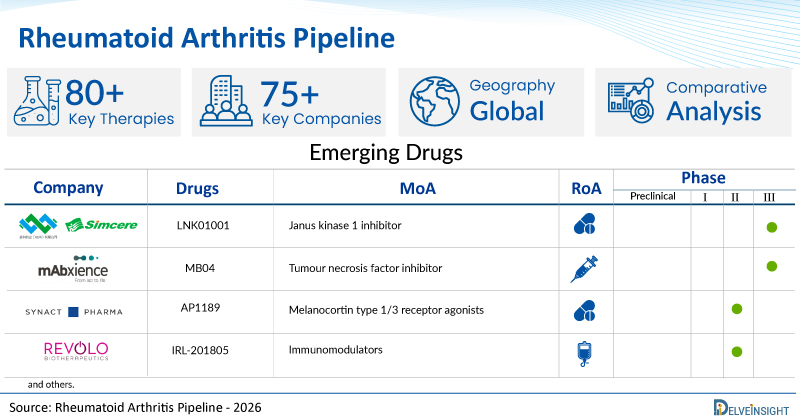The height and width of the screenshot is (420, 800).
Task: Click the green Phase II dot for AP1189
Action: [x=736, y=310]
